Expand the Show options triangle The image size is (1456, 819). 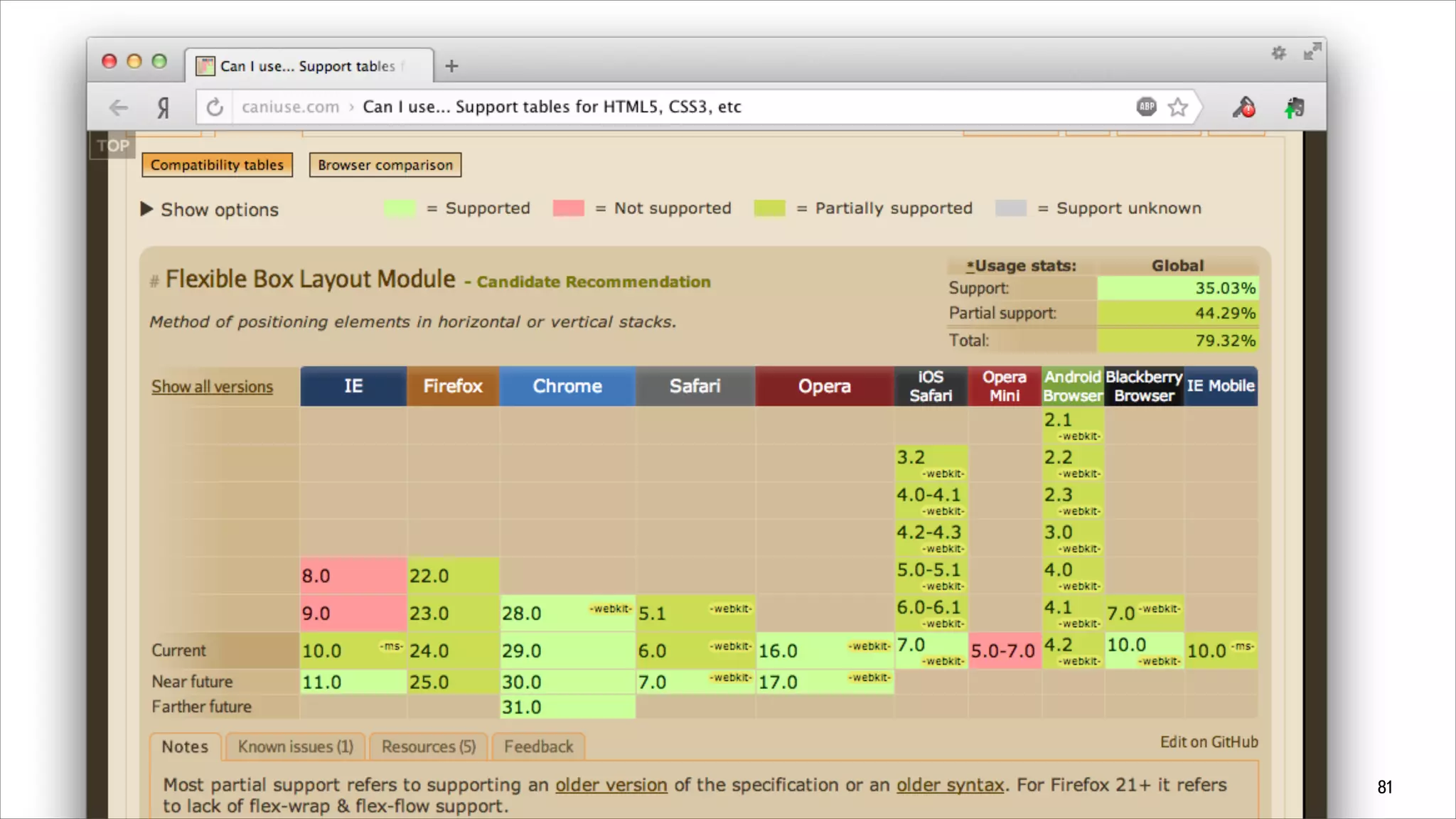(x=146, y=209)
